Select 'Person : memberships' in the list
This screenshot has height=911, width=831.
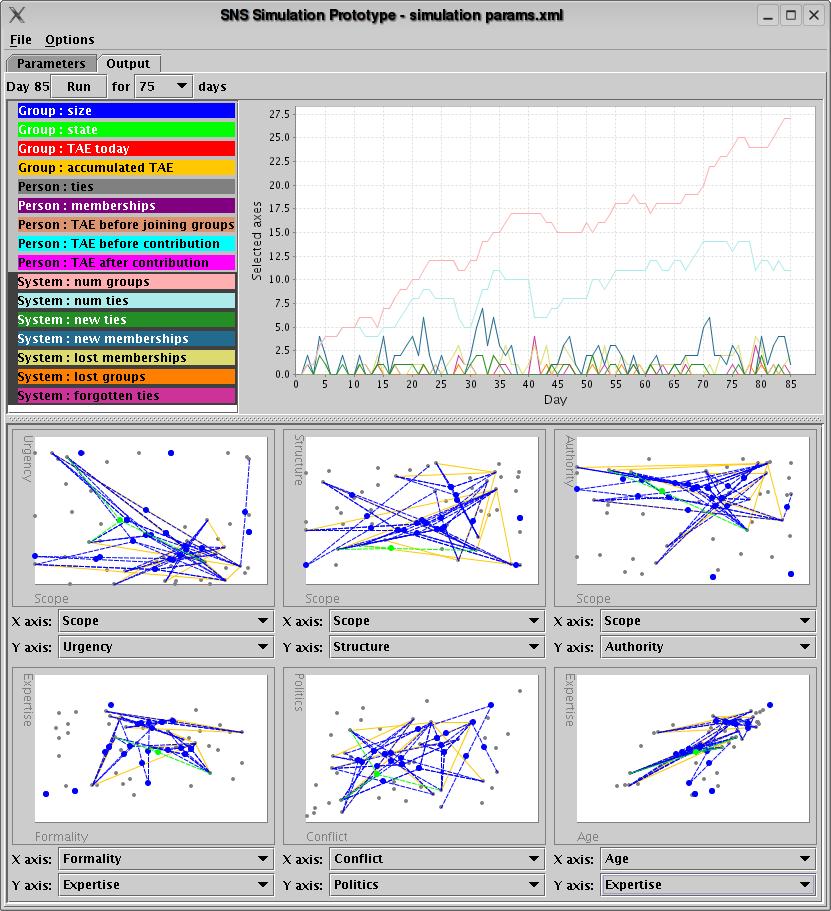(126, 206)
